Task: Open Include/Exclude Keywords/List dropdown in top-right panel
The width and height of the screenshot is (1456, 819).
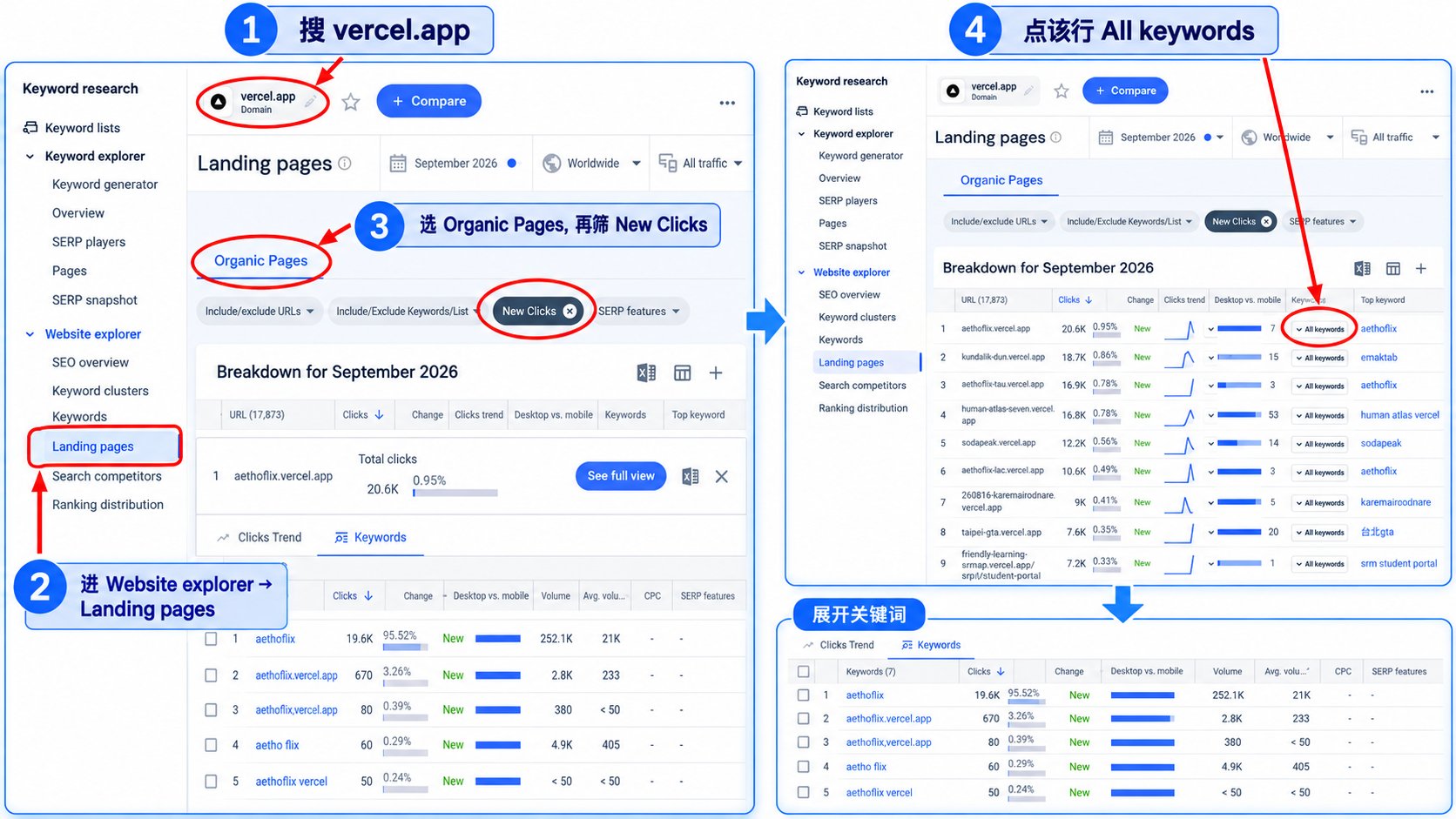Action: 1129,221
